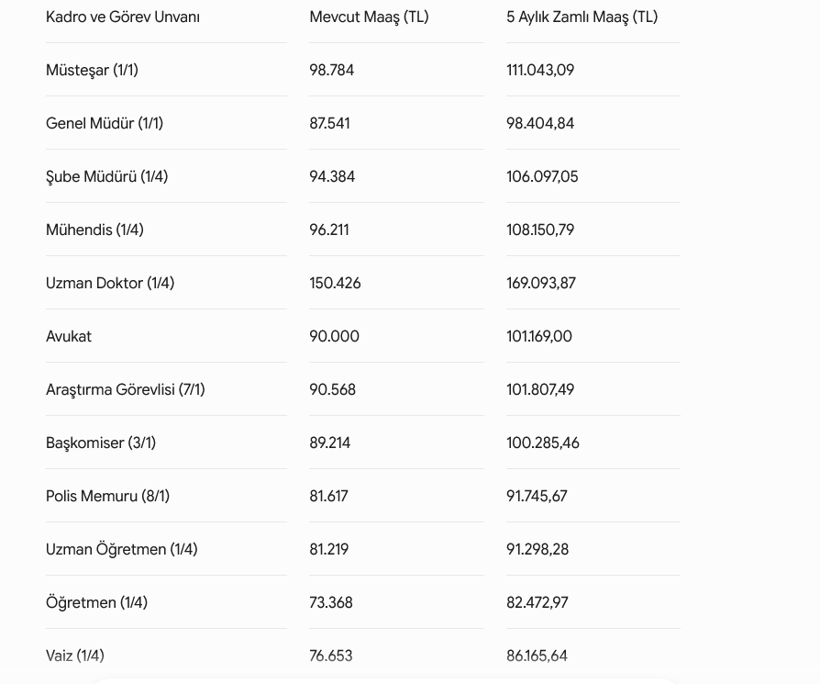Viewport: 820px width, 684px height.
Task: Click the '5 Aylık Zamlı Maaş (TL)' header
Action: pyautogui.click(x=582, y=17)
